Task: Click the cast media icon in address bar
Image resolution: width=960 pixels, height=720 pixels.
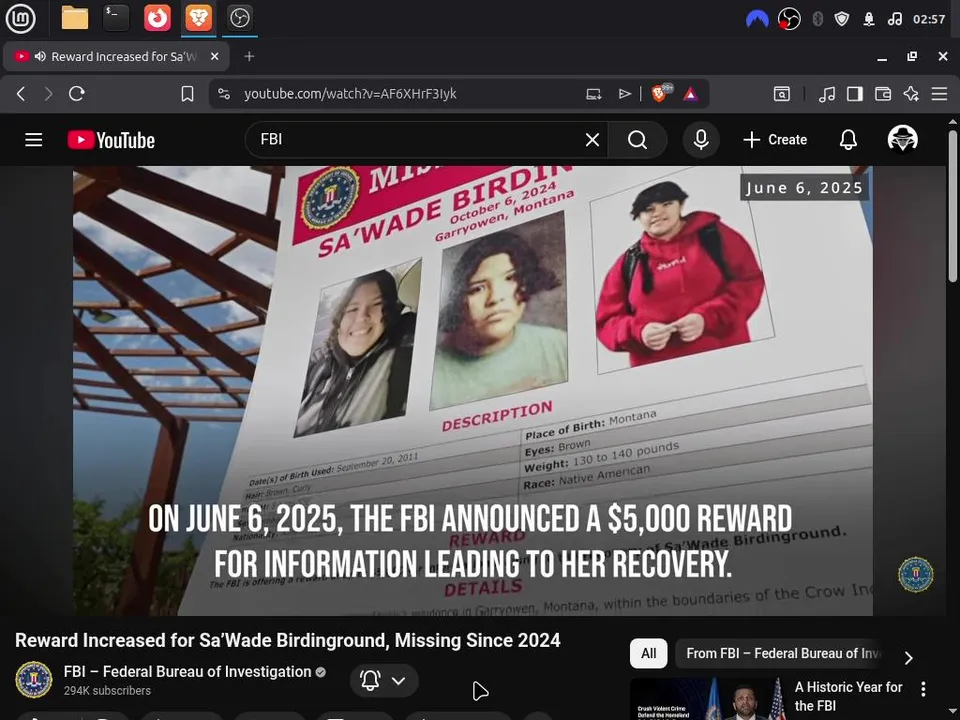Action: 594,94
